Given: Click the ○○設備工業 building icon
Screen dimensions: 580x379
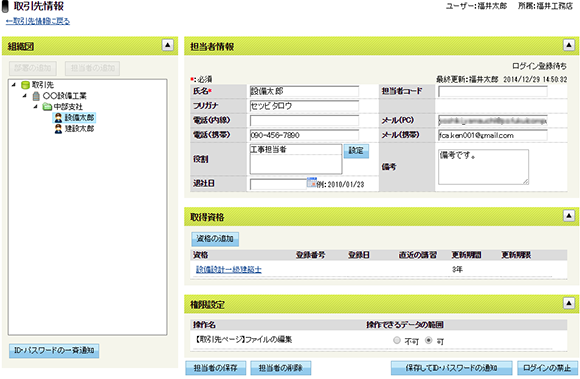Looking at the screenshot, I should click(x=36, y=96).
